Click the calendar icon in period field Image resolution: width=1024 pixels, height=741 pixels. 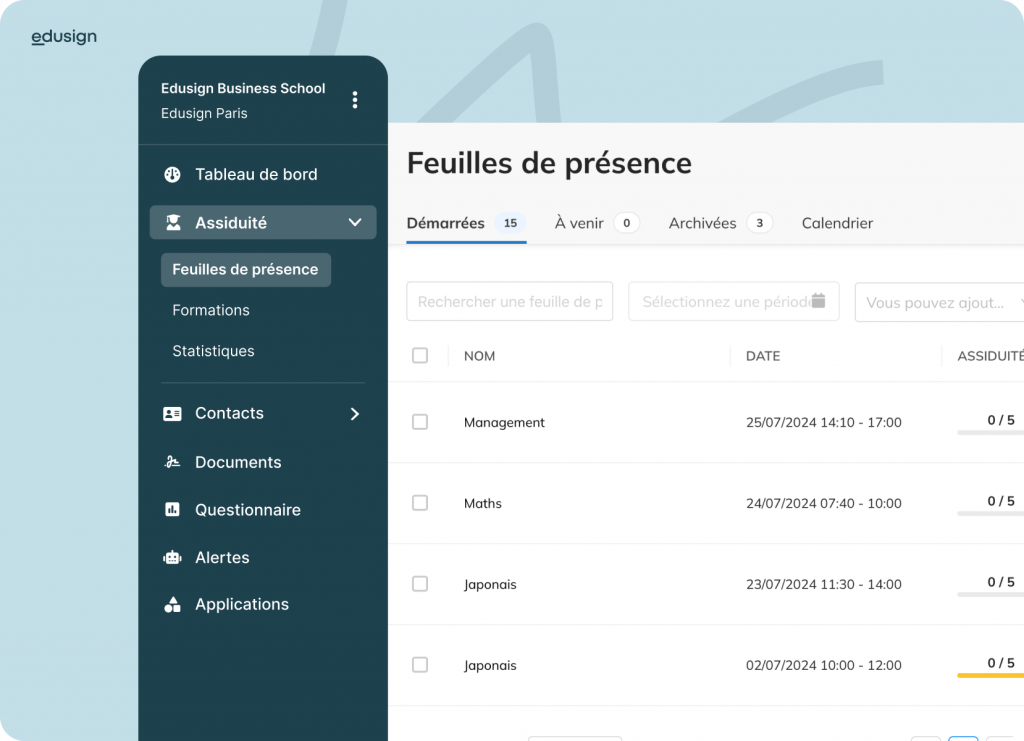click(x=818, y=300)
